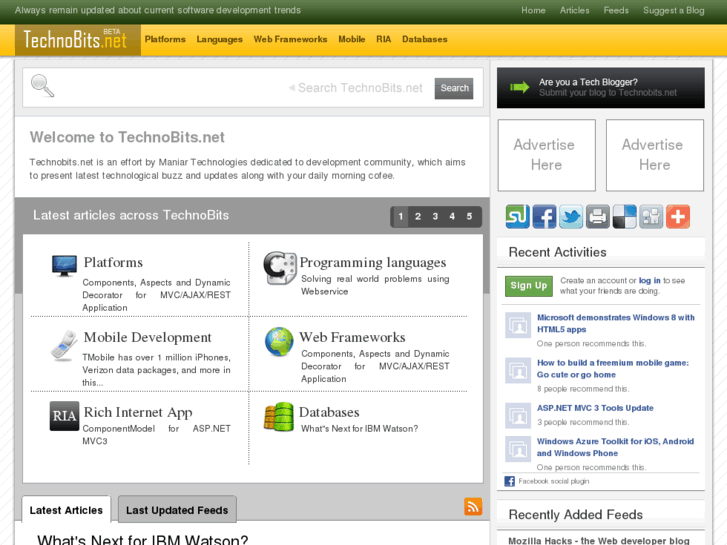Open the TechnoBits.net logo
Image resolution: width=727 pixels, height=545 pixels.
[x=77, y=40]
